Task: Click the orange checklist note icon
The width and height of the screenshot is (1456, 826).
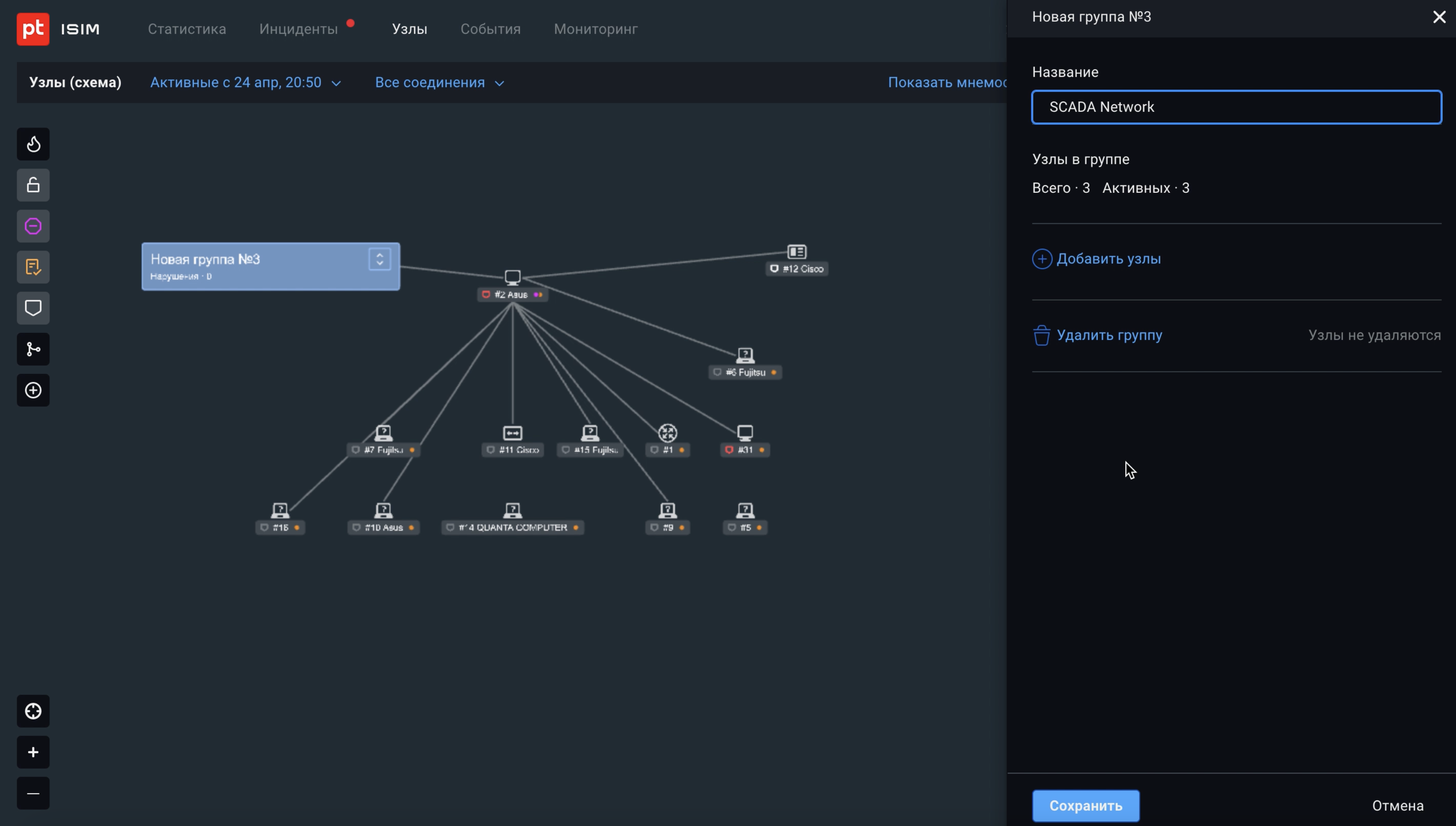Action: click(33, 267)
